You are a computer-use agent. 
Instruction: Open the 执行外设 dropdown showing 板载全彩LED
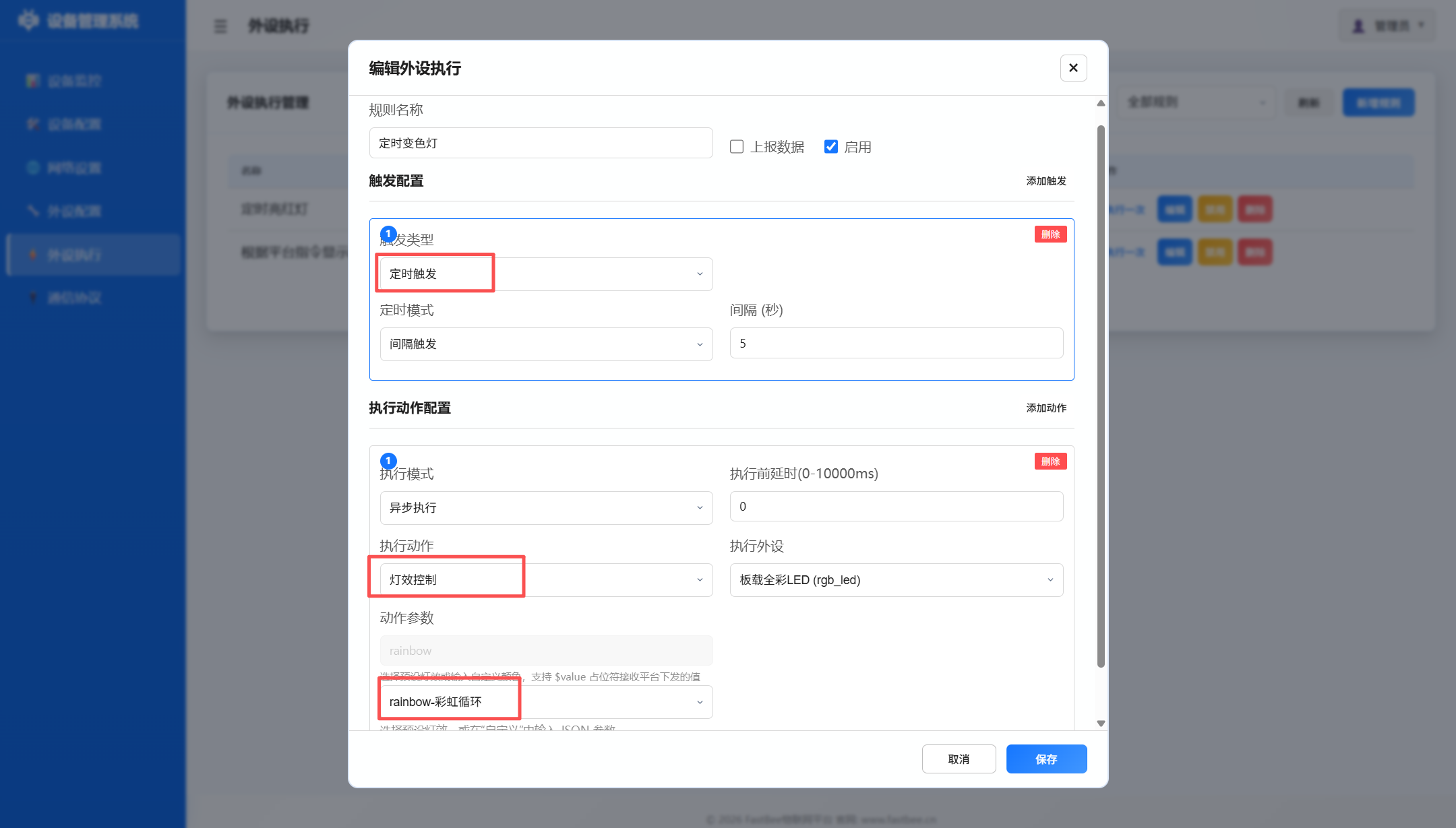tap(897, 580)
